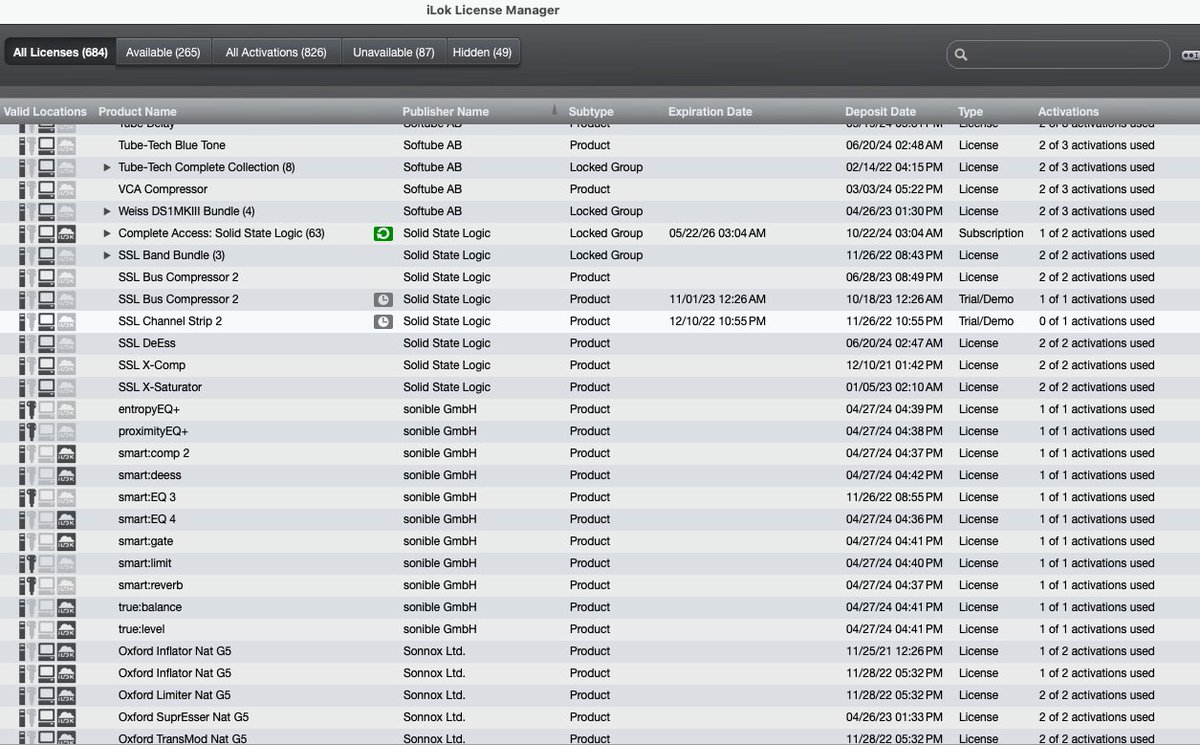
Task: Select the VCA Compressor license
Action: click(163, 189)
